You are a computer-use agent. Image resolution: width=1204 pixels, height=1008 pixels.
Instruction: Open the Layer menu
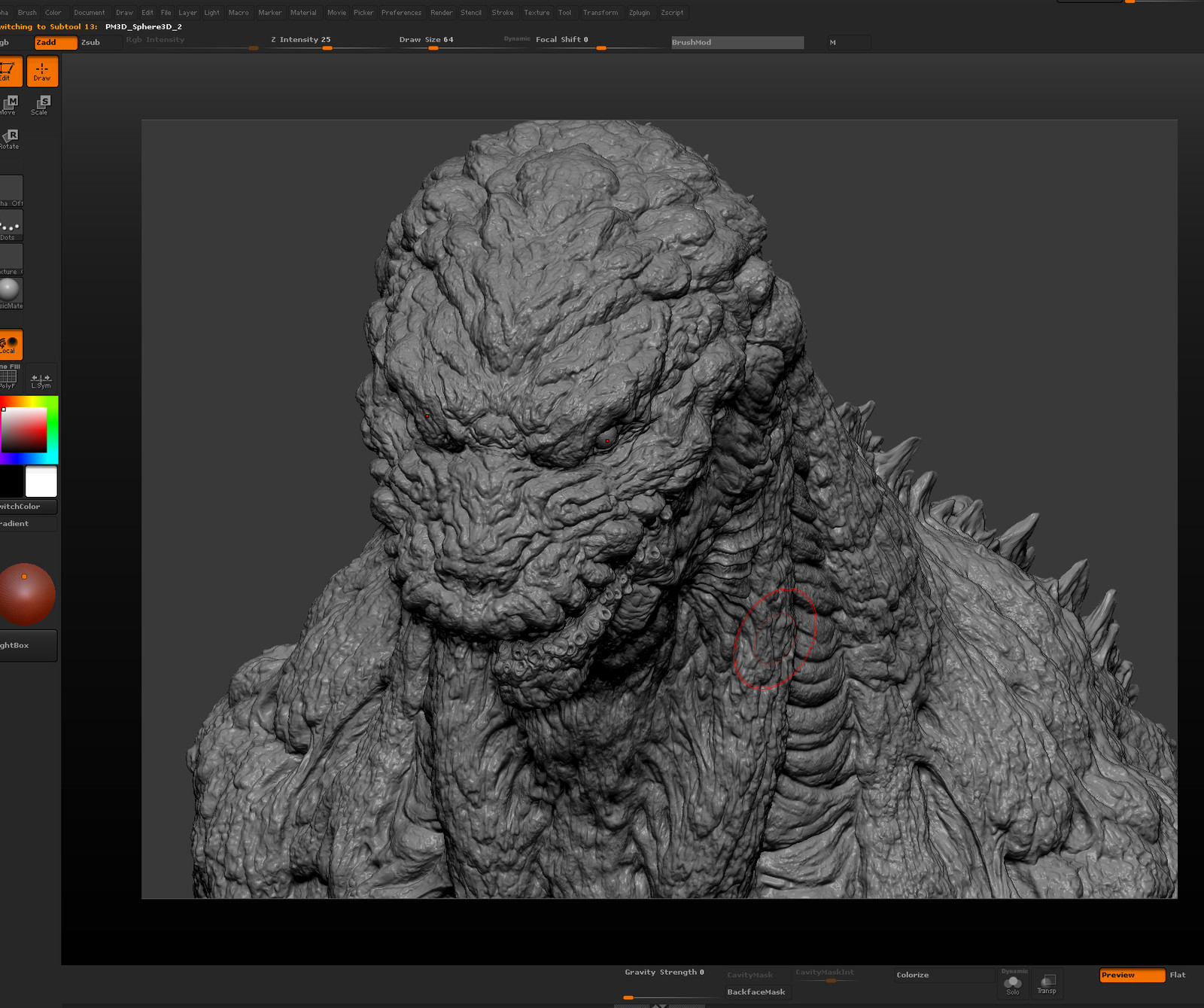click(188, 13)
